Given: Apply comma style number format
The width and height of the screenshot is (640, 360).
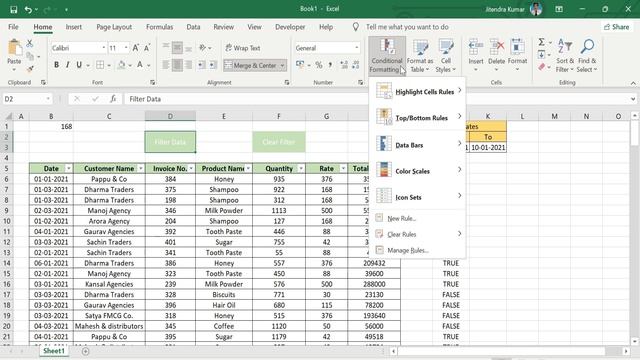Looking at the screenshot, I should 330,65.
